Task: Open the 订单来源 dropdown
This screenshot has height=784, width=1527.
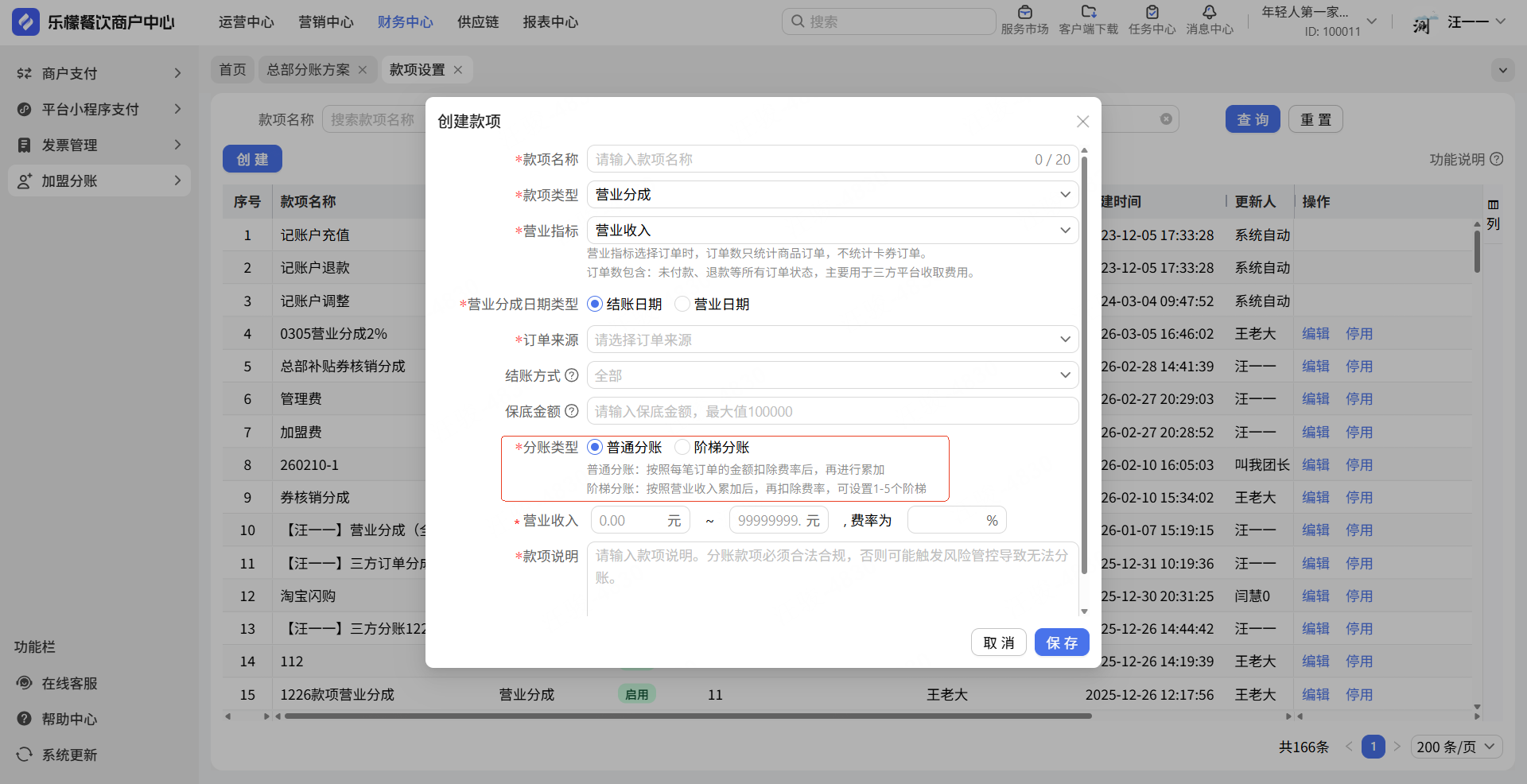Action: pos(832,340)
